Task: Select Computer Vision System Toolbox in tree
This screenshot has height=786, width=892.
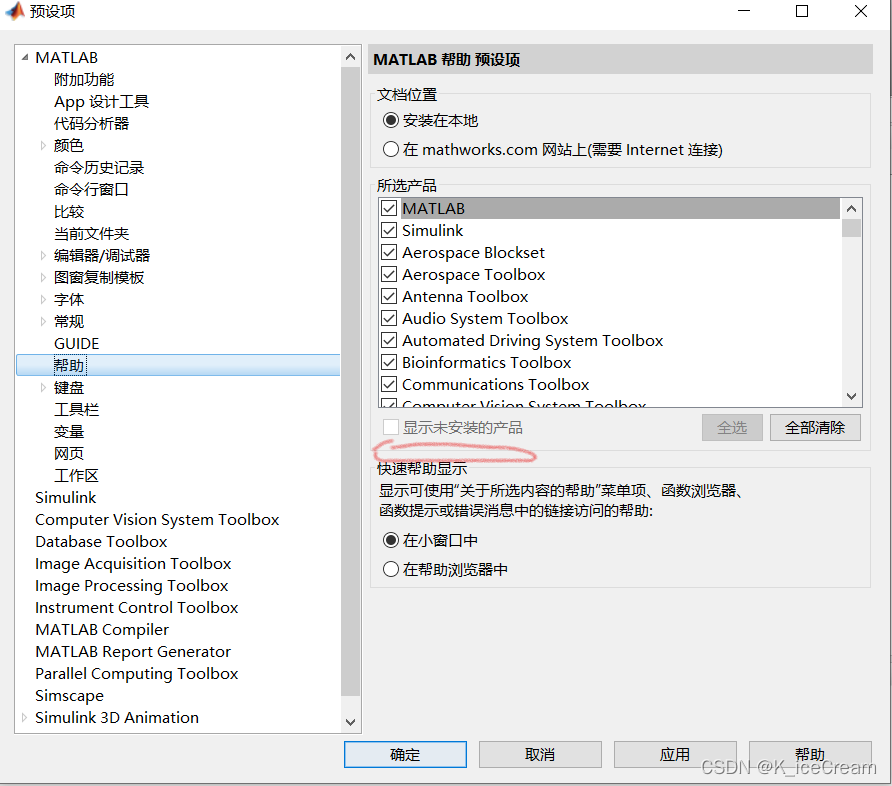Action: [157, 520]
